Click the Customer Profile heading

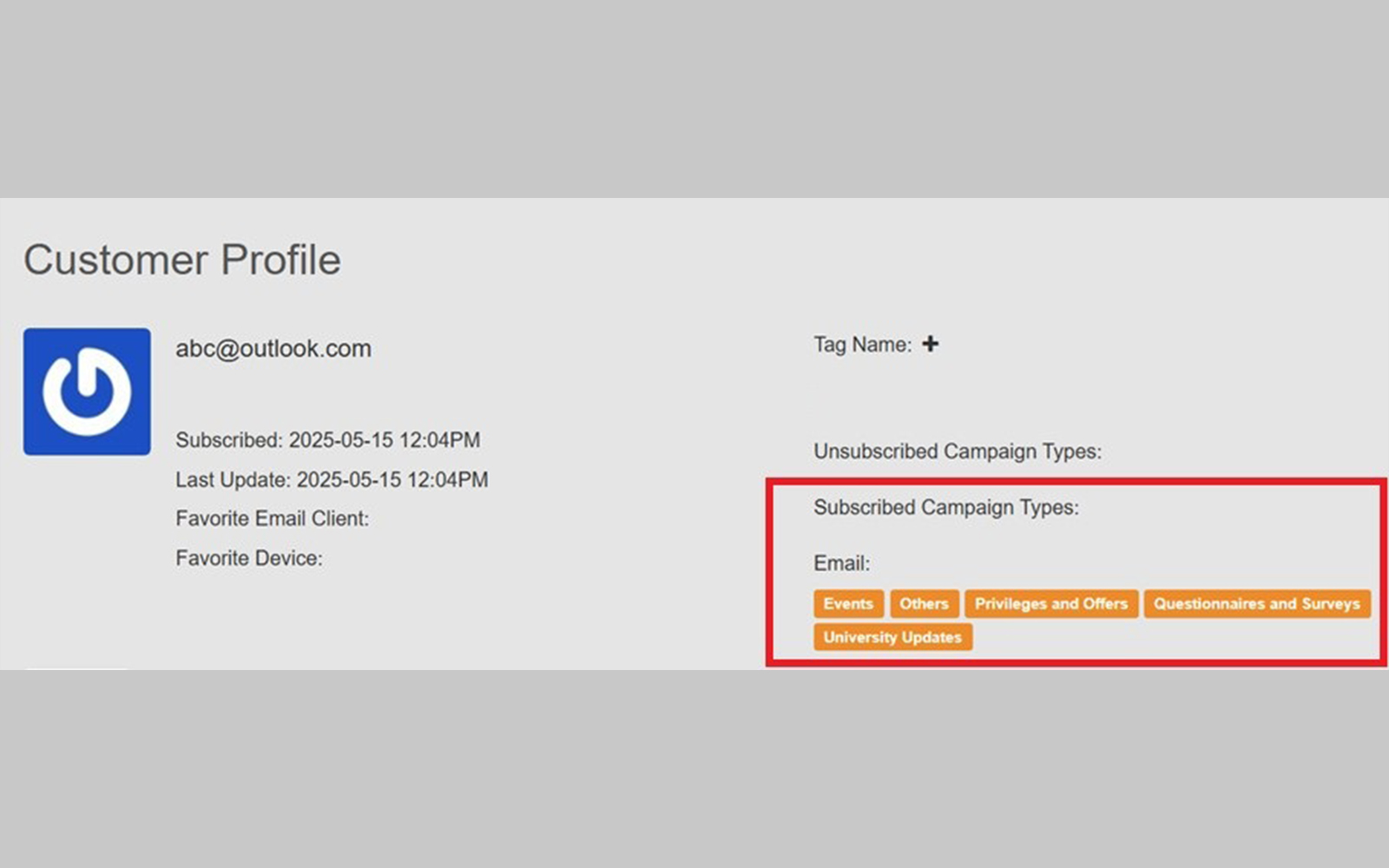pos(182,260)
